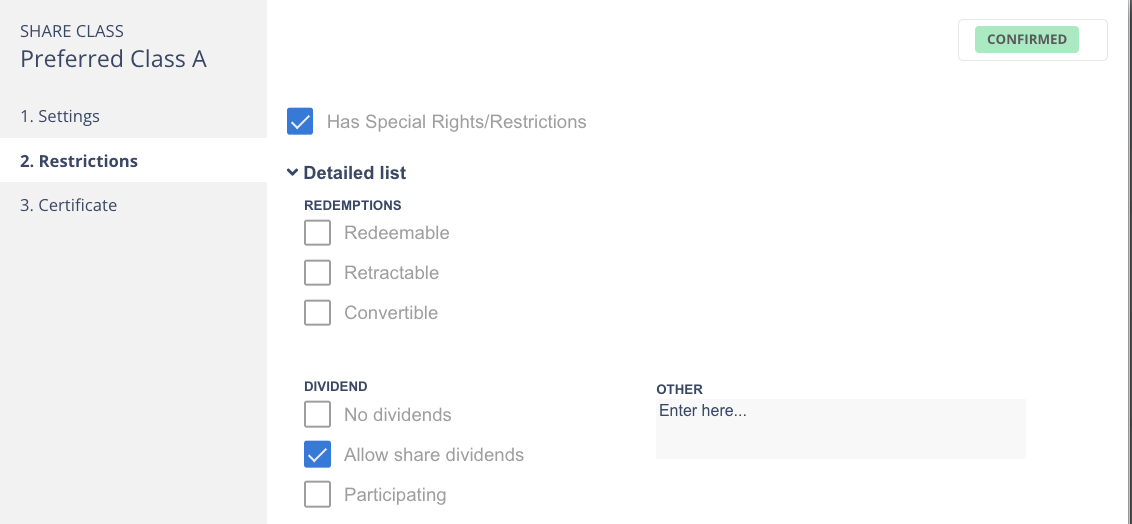Click the DIVIDEND section heading
1132x524 pixels.
point(335,386)
